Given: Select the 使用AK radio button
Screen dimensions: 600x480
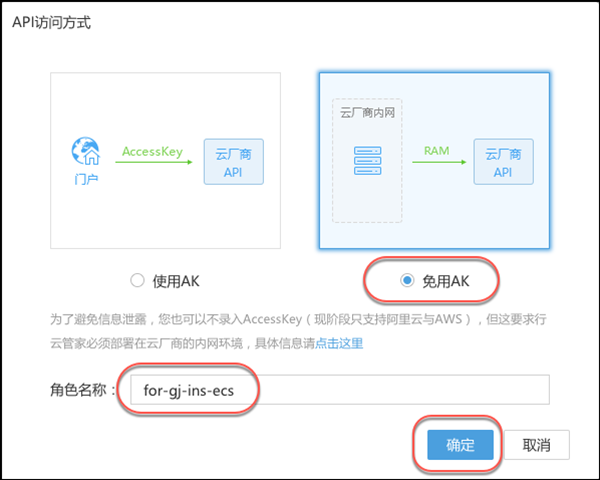Looking at the screenshot, I should [137, 280].
